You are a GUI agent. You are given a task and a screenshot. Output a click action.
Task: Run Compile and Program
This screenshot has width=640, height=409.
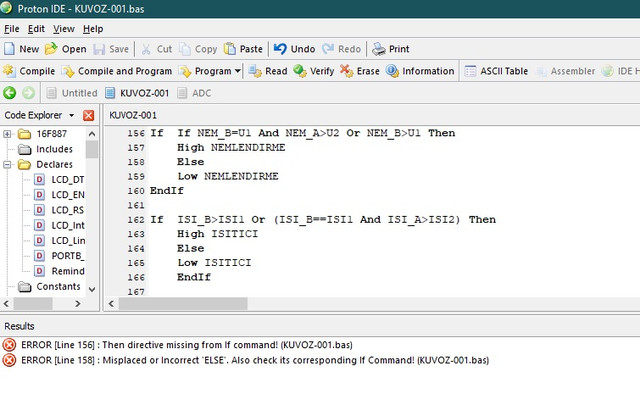pyautogui.click(x=117, y=71)
